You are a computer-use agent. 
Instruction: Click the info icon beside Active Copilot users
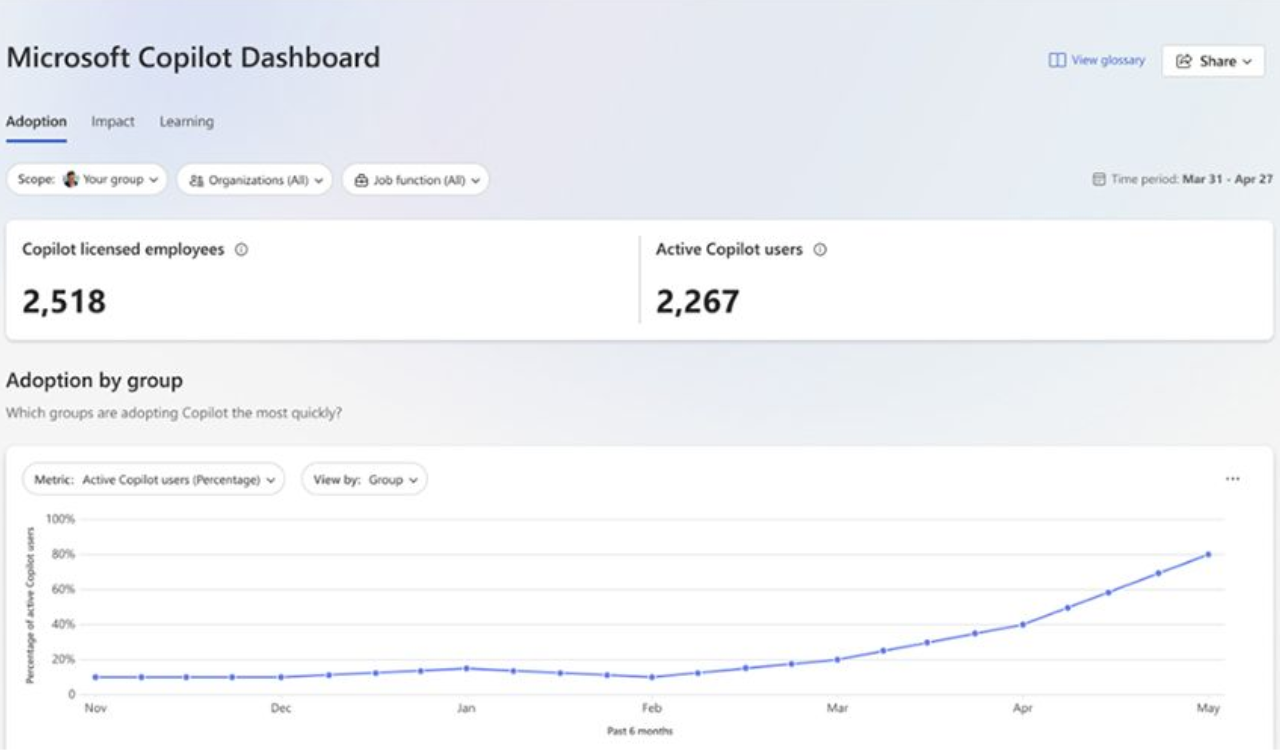[x=820, y=250]
